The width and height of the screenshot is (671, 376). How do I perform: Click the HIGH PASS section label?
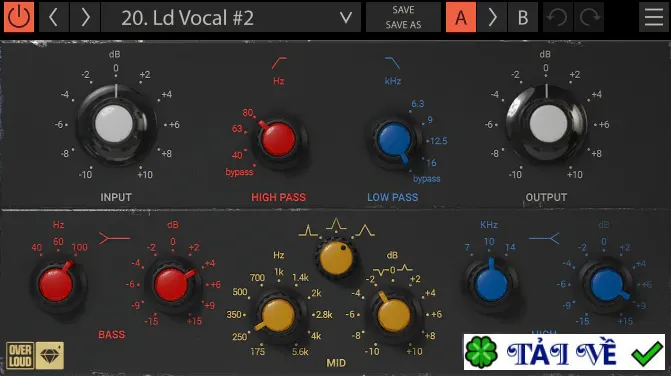(279, 197)
